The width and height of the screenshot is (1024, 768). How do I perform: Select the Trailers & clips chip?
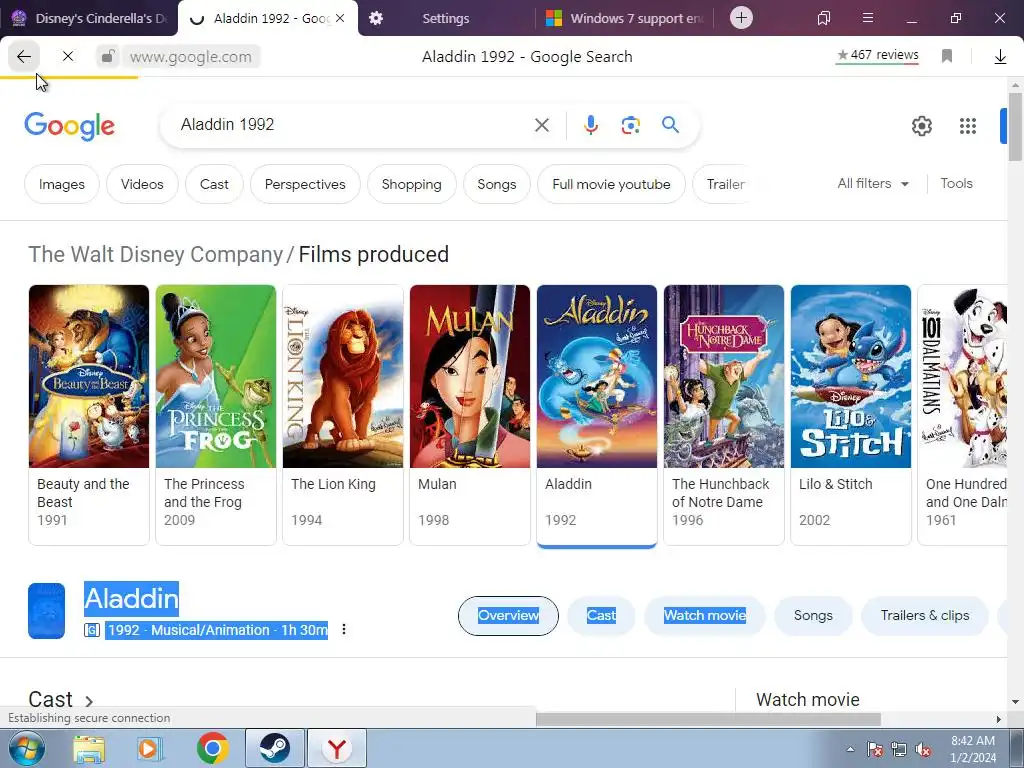click(925, 615)
